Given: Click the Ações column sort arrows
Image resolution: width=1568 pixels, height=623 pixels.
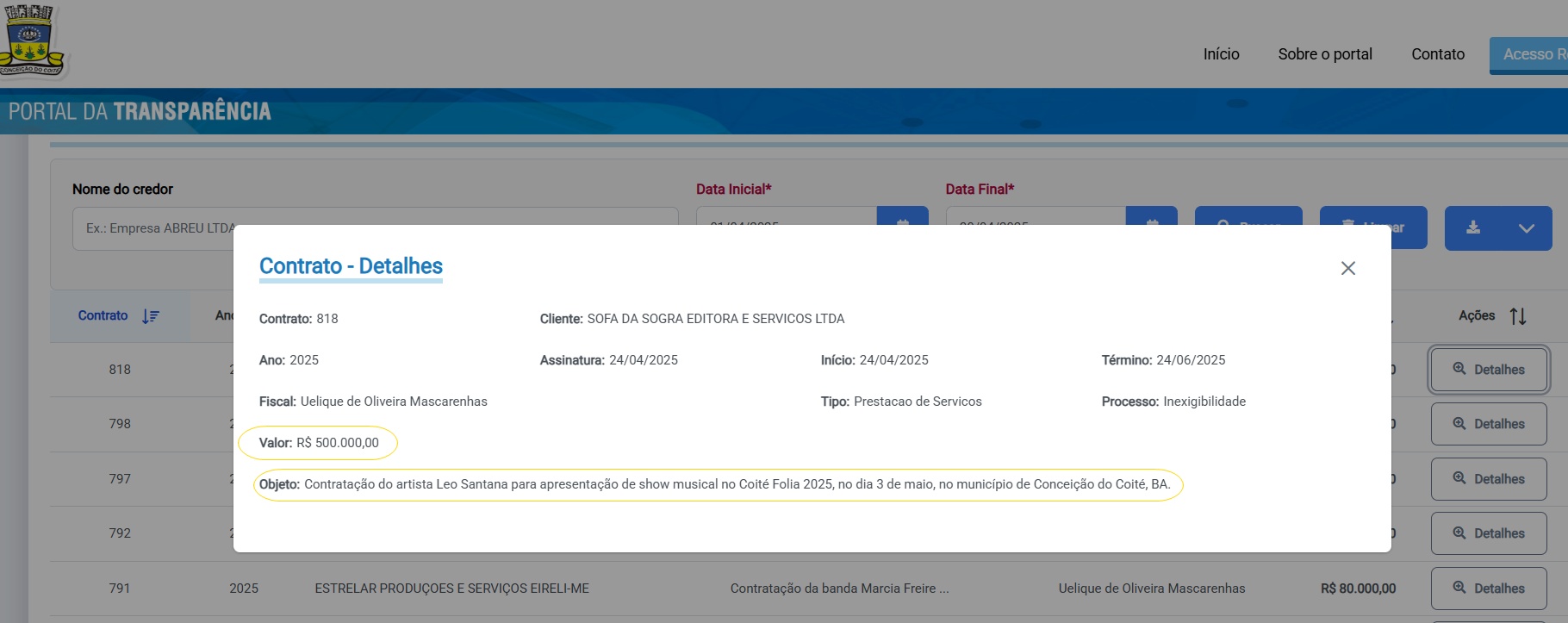Looking at the screenshot, I should coord(1517,316).
